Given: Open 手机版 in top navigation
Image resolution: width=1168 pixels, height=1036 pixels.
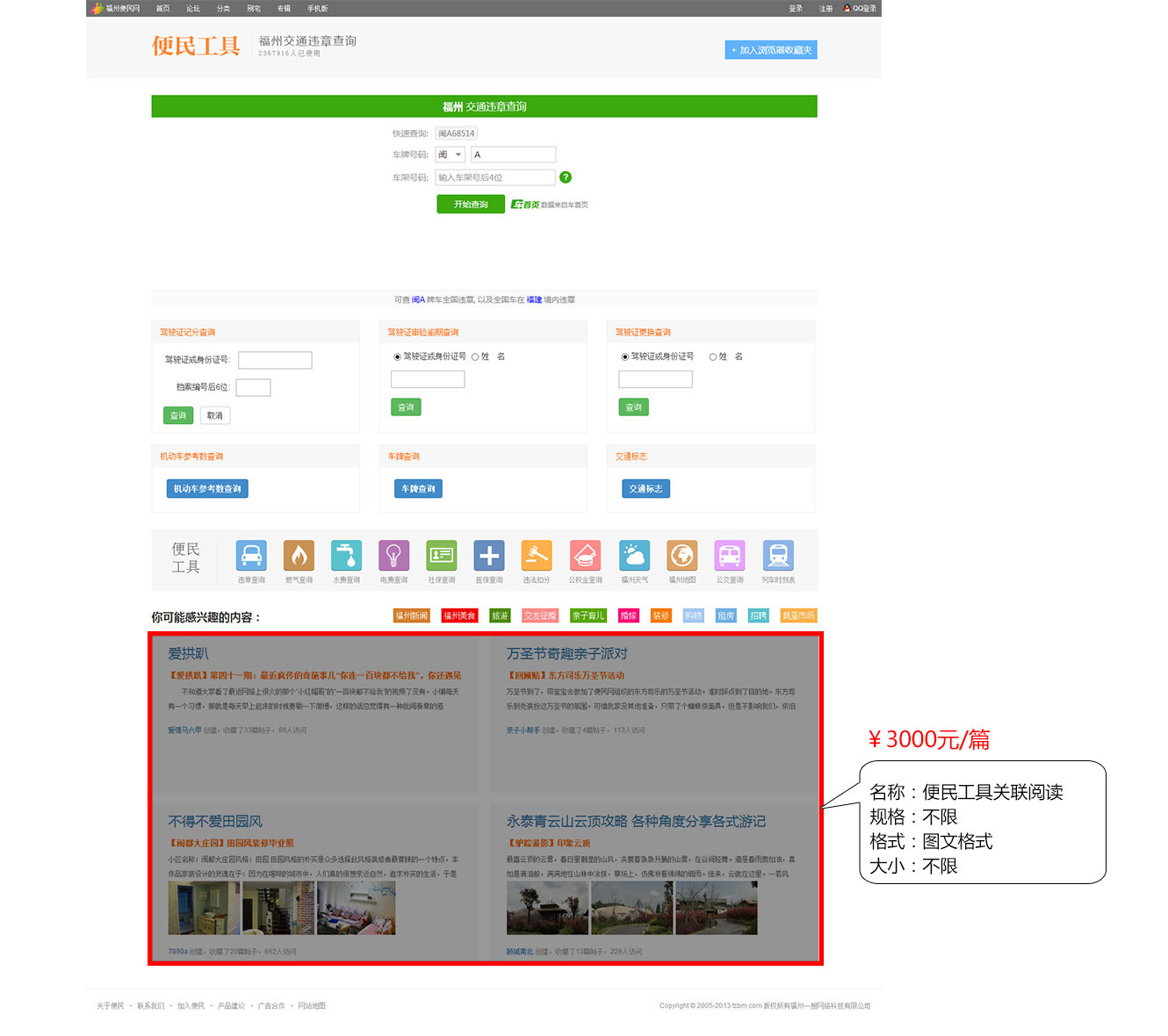Looking at the screenshot, I should coord(317,8).
